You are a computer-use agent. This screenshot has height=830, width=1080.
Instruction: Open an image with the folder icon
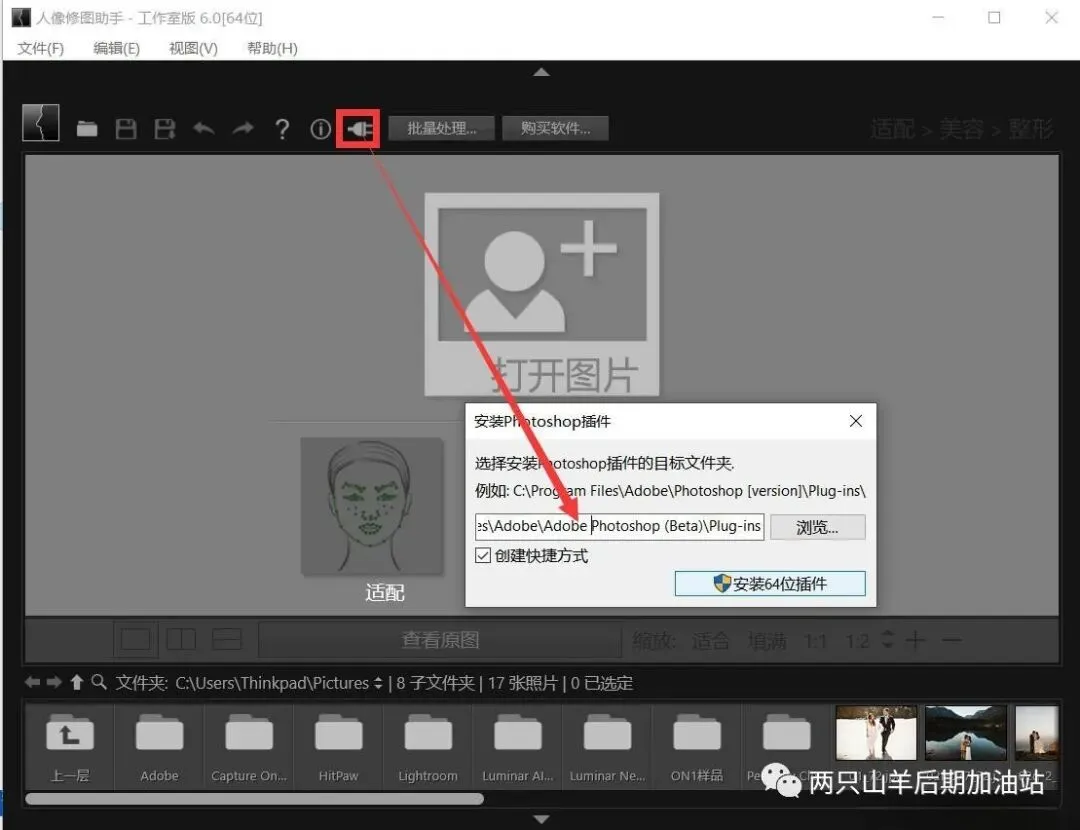click(87, 129)
